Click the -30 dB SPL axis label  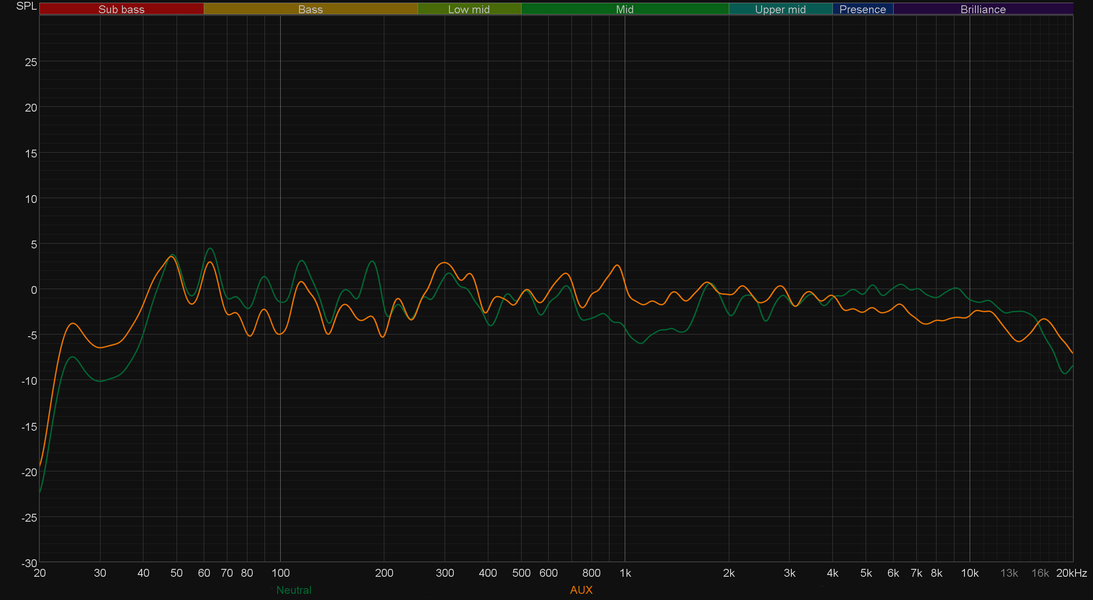pos(29,563)
